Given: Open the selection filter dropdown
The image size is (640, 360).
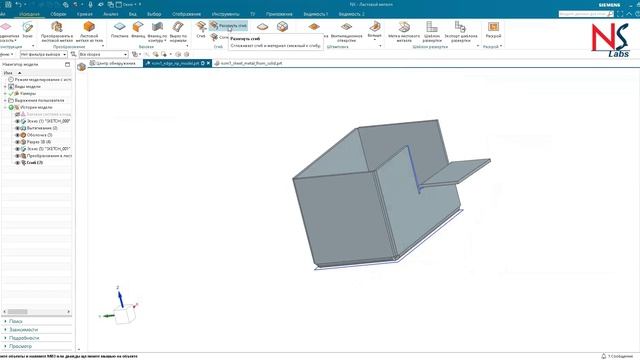Looking at the screenshot, I should [x=44, y=54].
